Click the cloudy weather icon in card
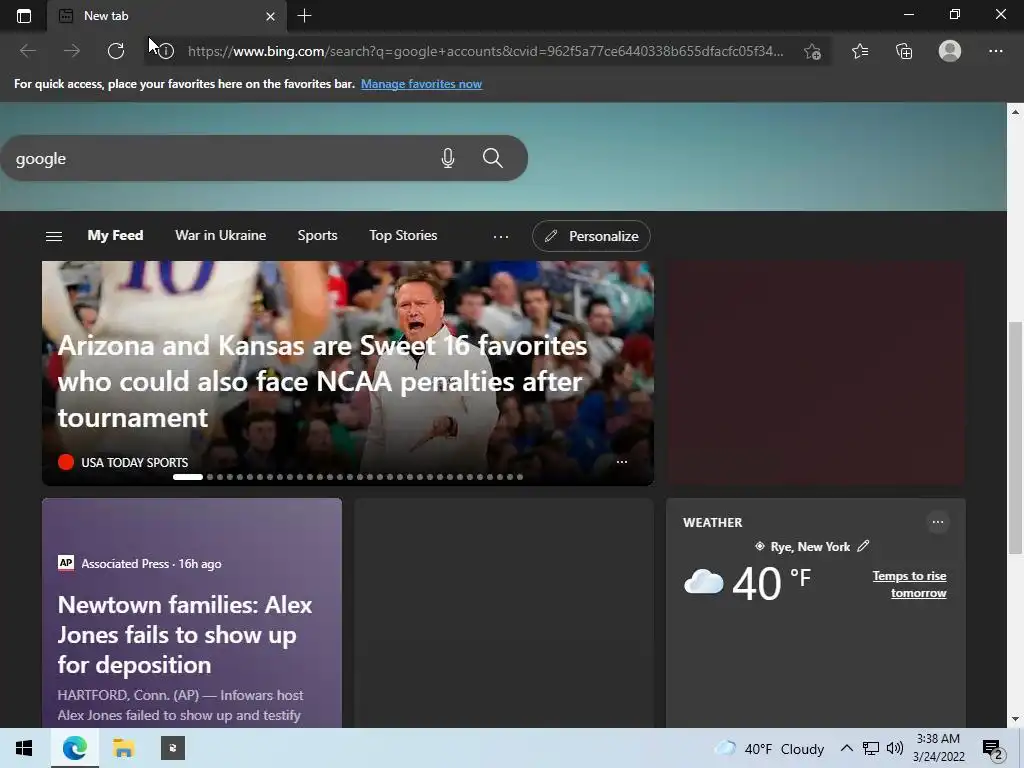Image resolution: width=1024 pixels, height=768 pixels. pyautogui.click(x=703, y=582)
